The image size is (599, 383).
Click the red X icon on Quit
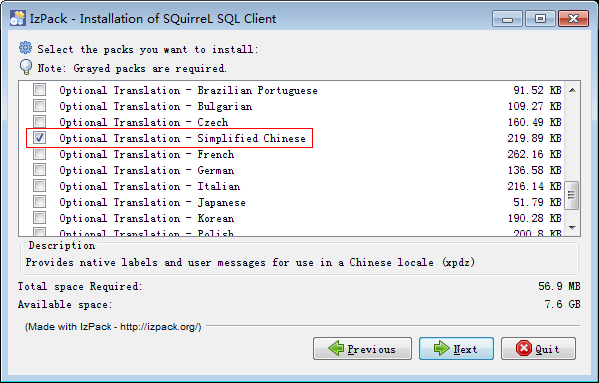click(x=523, y=348)
